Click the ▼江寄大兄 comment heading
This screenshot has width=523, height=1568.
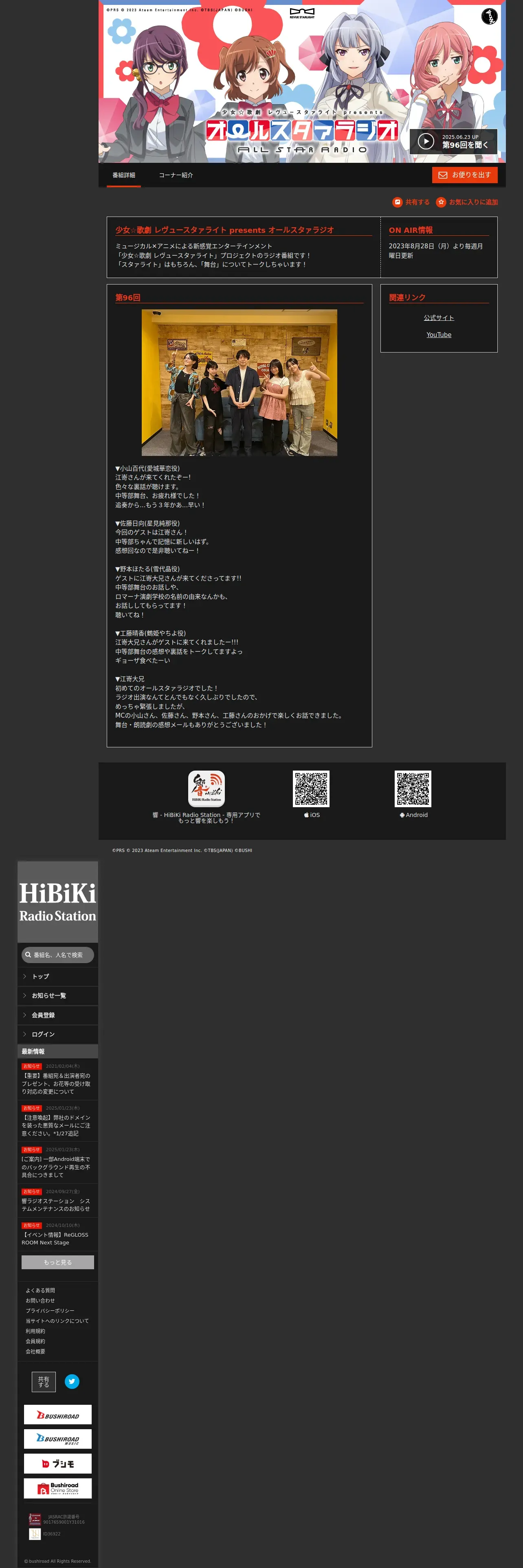point(130,679)
